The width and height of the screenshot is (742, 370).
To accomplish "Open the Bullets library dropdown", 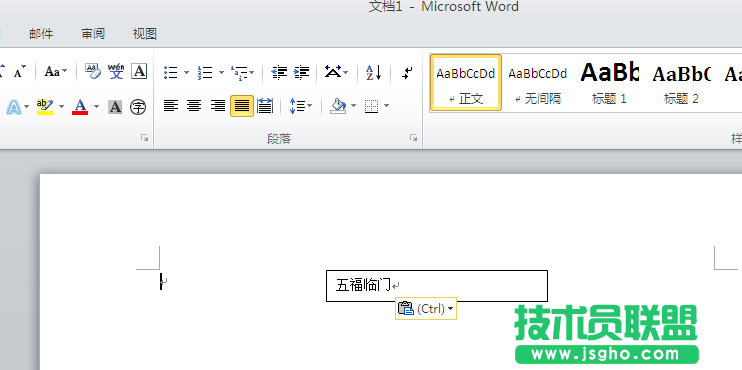I will [186, 72].
